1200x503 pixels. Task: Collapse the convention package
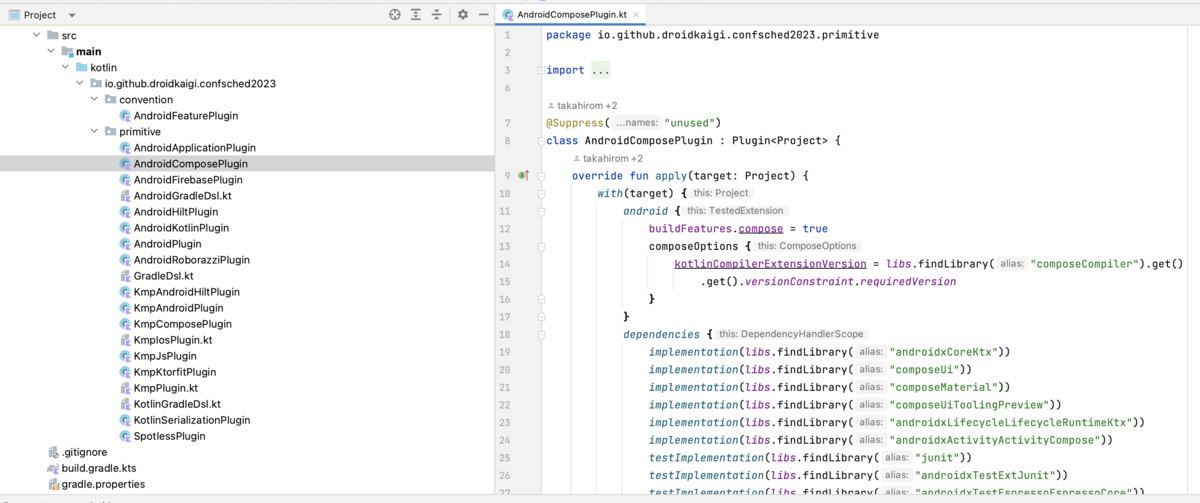pyautogui.click(x=95, y=99)
